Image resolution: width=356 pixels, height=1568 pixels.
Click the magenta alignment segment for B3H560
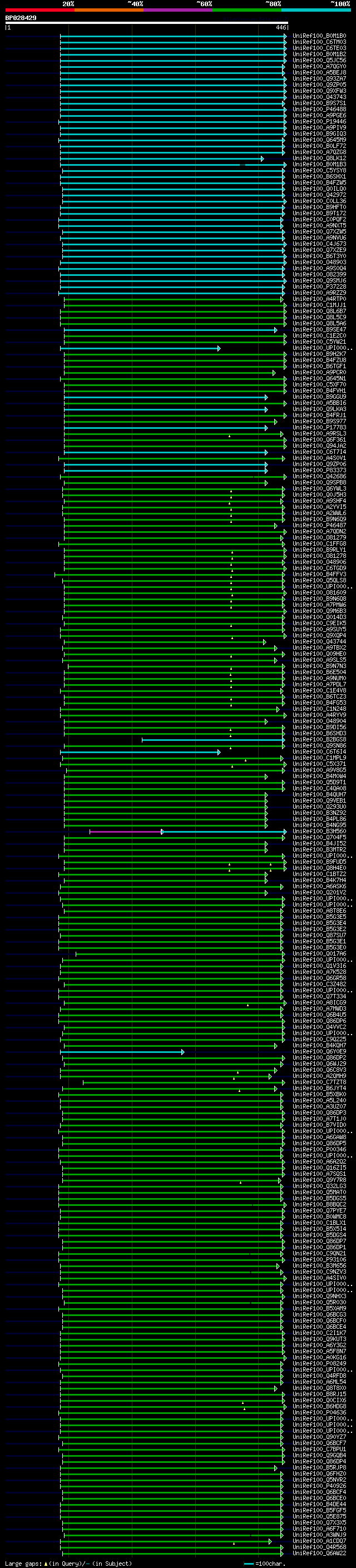126,832
